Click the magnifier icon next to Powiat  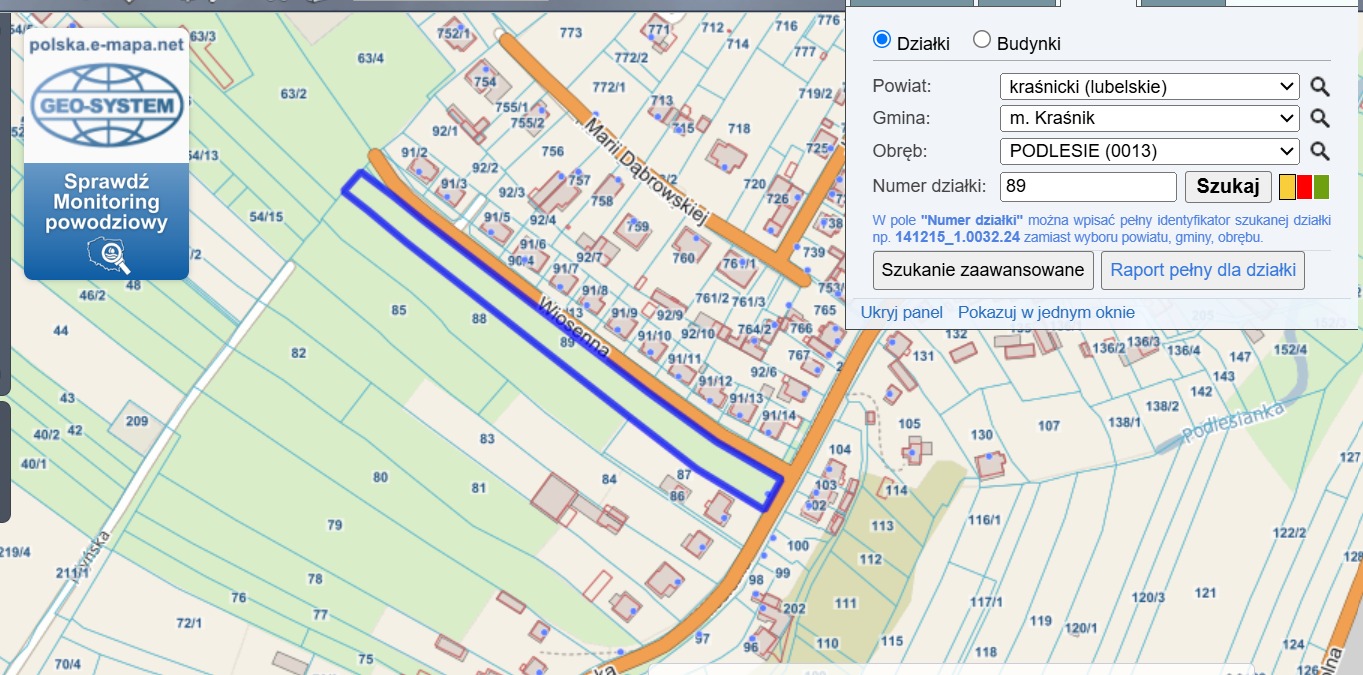tap(1320, 87)
